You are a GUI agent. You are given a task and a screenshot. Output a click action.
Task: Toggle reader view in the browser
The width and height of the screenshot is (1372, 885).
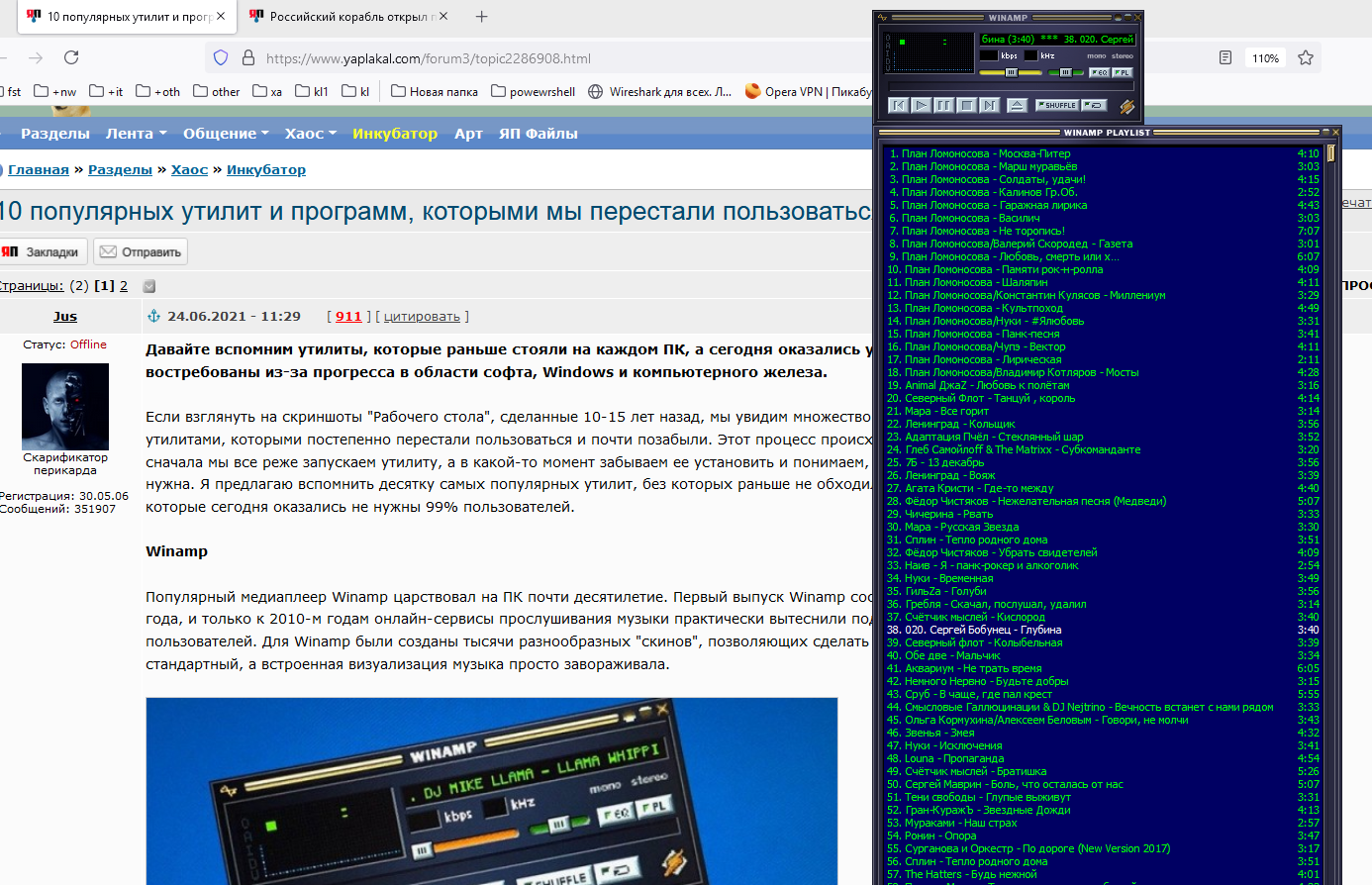[x=1225, y=57]
